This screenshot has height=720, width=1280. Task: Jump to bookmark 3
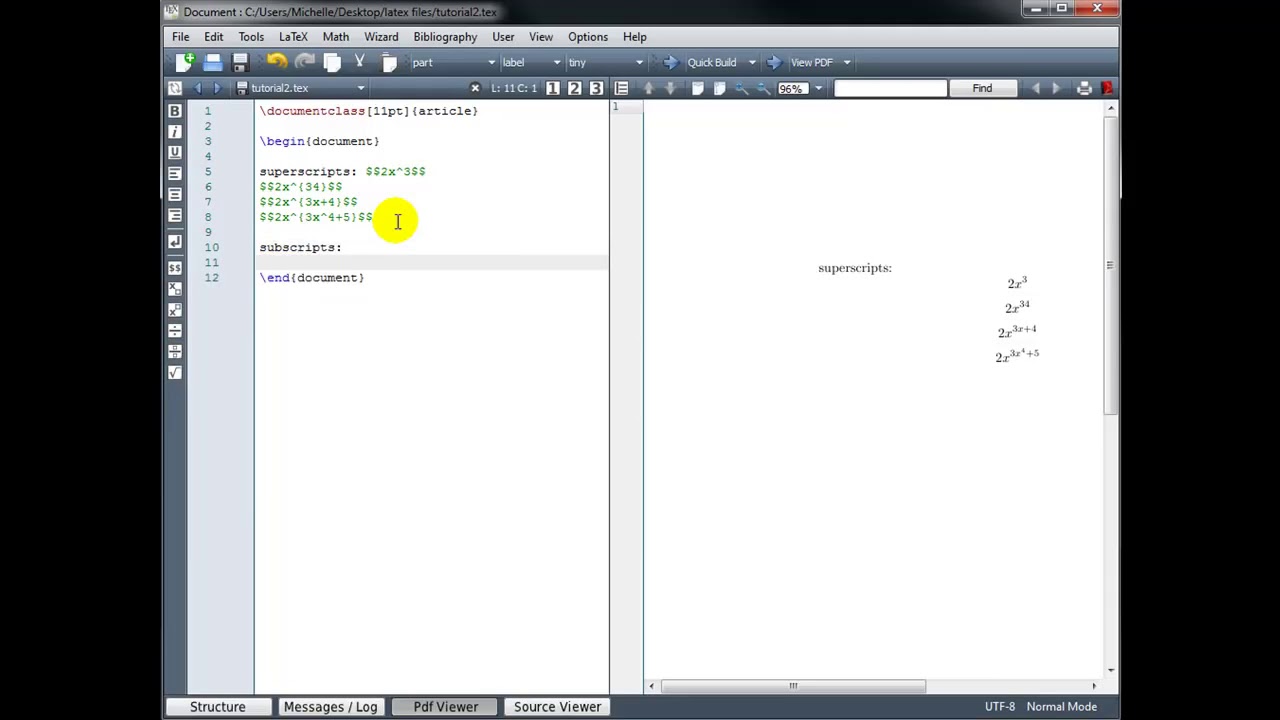(596, 88)
